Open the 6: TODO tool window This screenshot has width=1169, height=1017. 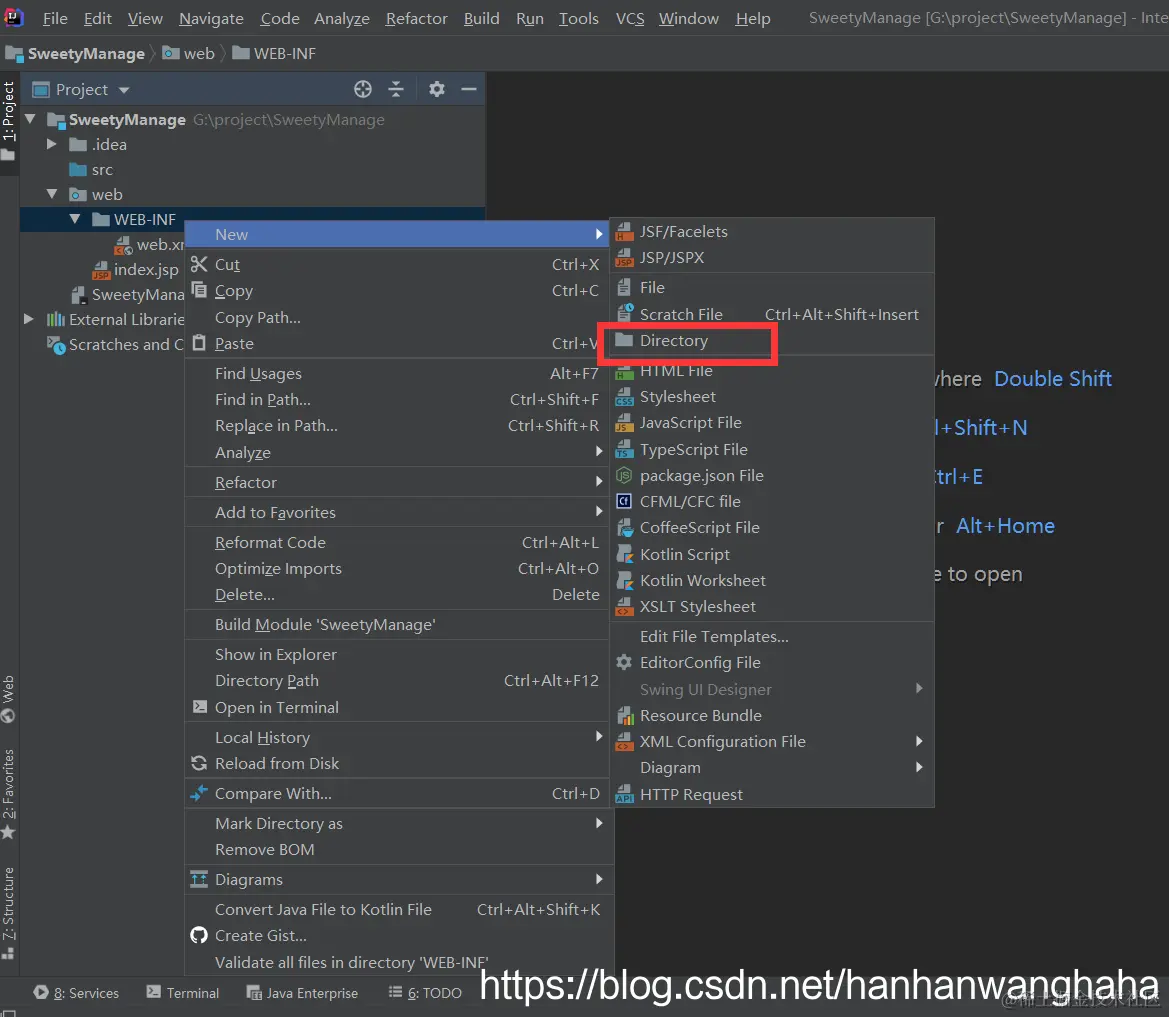click(x=425, y=993)
